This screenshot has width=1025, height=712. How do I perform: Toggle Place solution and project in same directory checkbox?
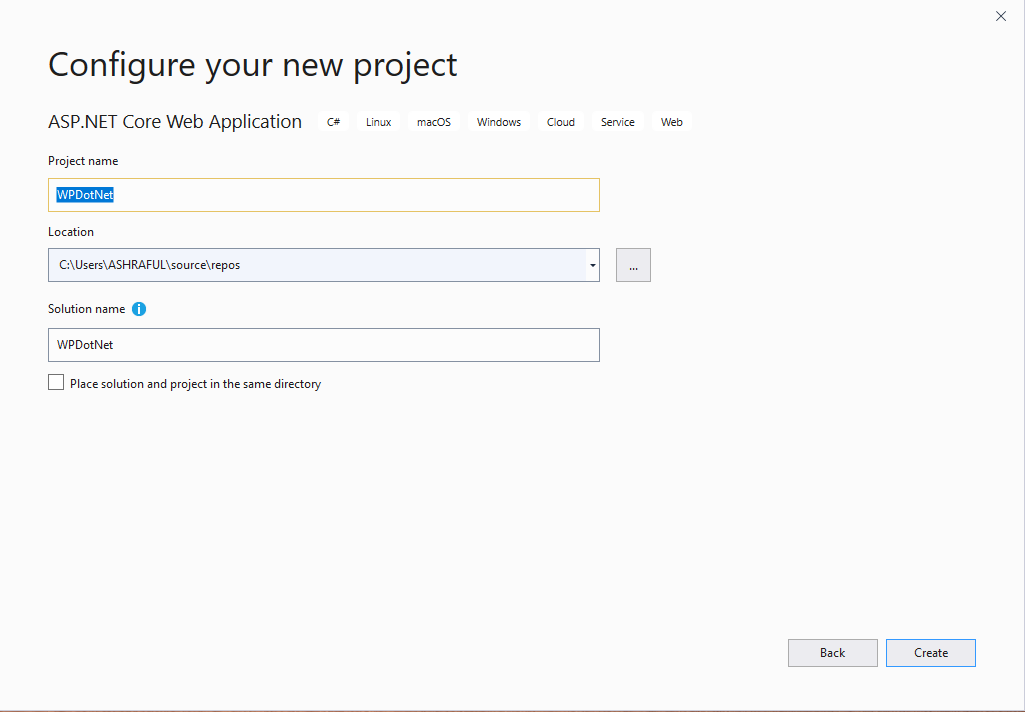(56, 383)
